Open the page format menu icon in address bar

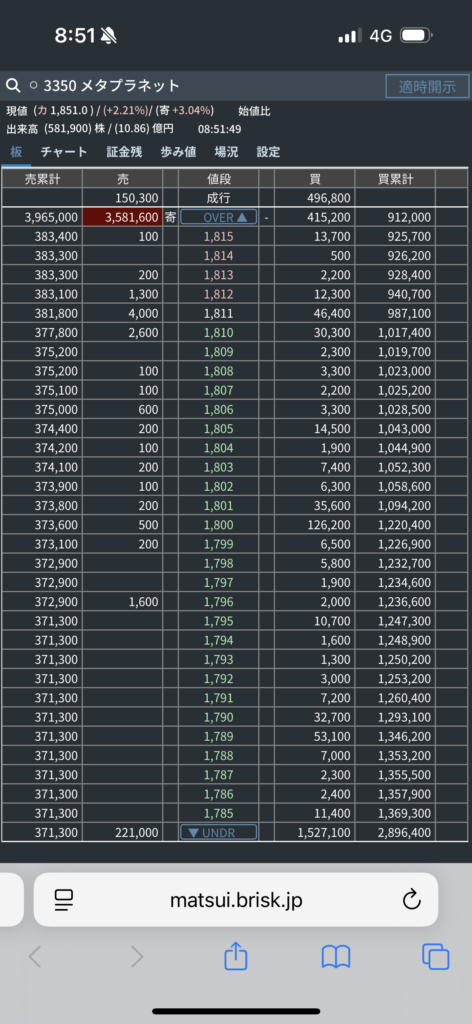pos(64,900)
